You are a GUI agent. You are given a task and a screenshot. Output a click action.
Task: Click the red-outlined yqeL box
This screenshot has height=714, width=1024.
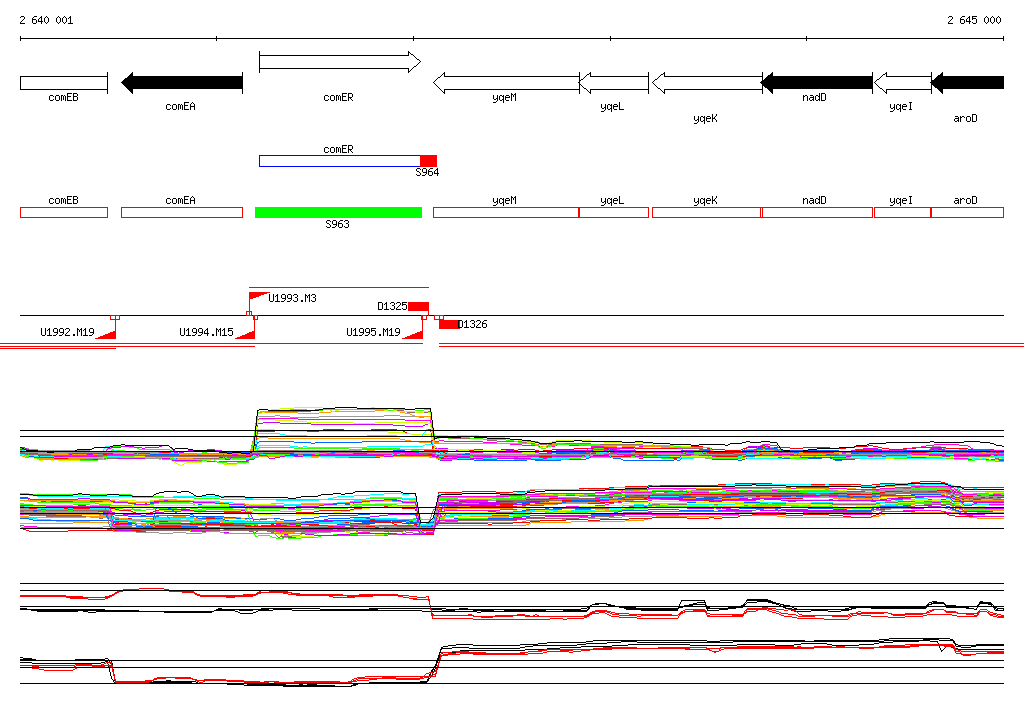[x=614, y=212]
